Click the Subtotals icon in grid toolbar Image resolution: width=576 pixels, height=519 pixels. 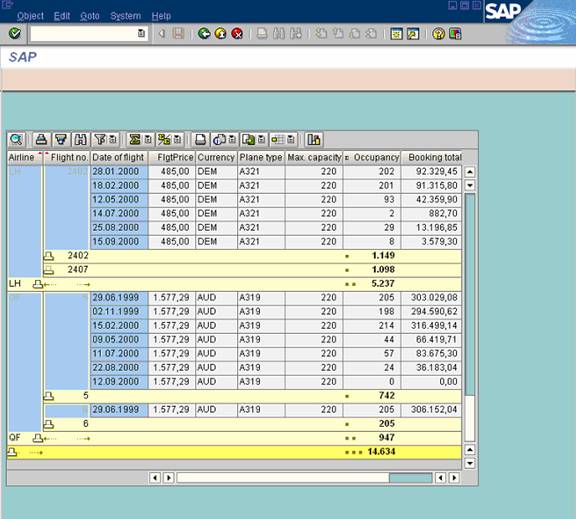pyautogui.click(x=164, y=140)
